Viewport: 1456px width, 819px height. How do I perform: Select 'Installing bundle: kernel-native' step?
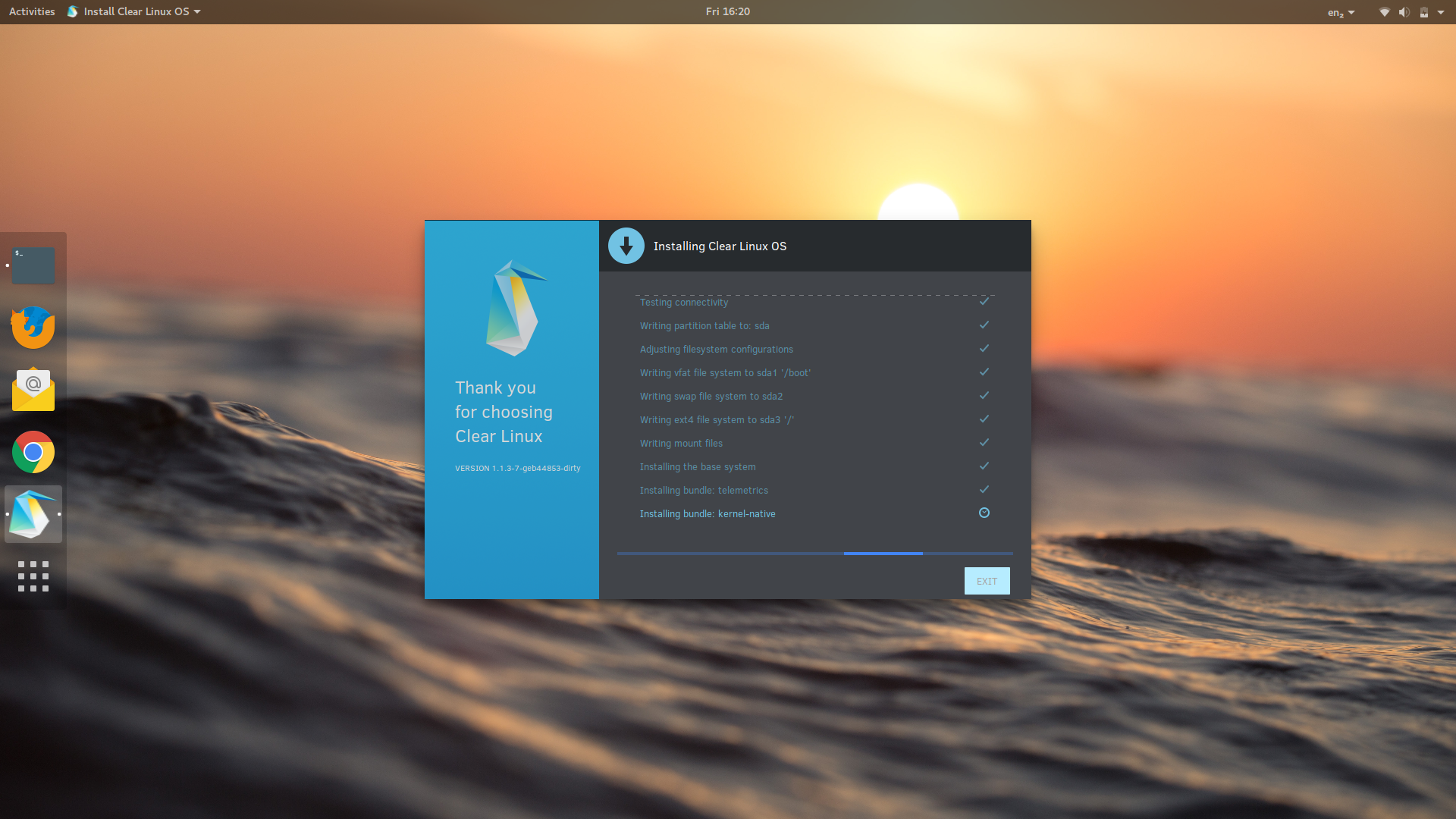[707, 513]
